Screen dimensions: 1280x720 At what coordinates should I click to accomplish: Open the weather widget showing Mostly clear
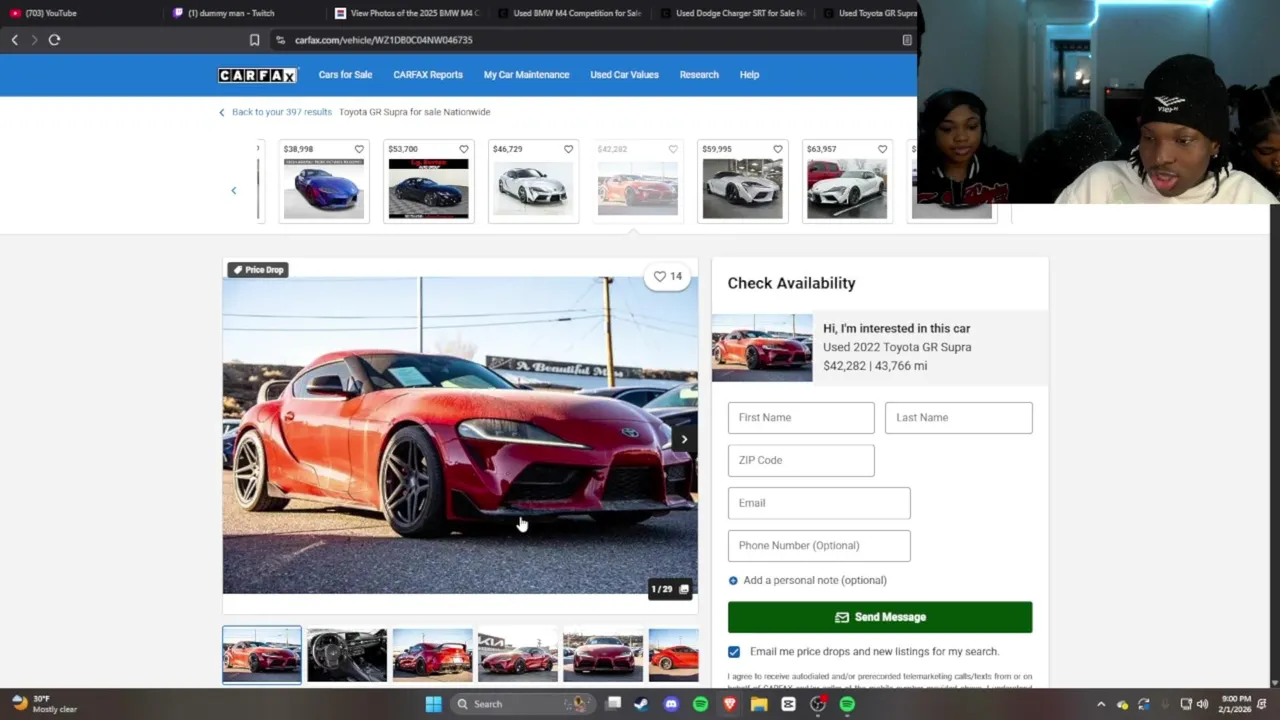pos(43,704)
